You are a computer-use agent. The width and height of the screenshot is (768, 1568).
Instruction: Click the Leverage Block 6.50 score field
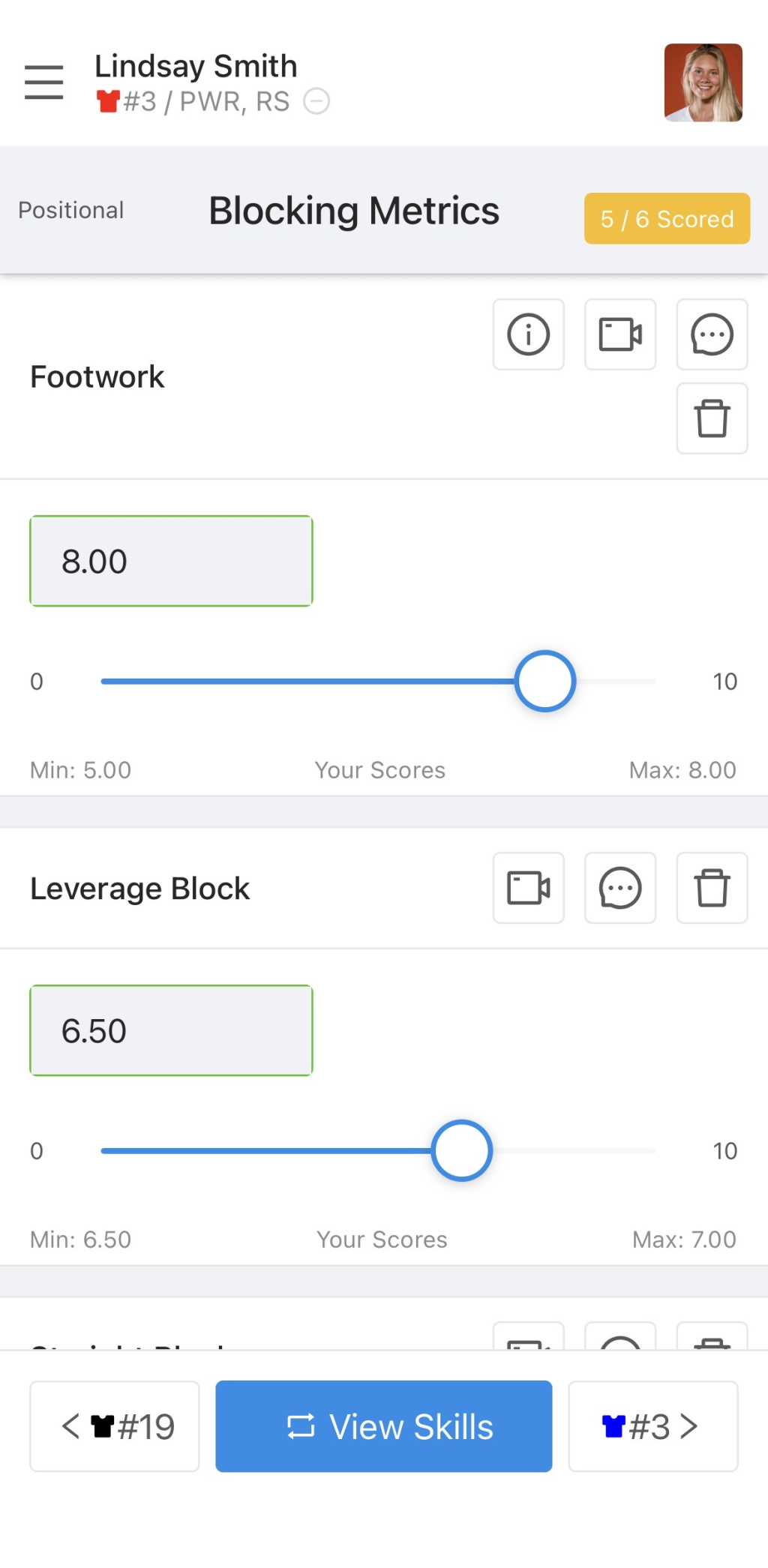171,1030
